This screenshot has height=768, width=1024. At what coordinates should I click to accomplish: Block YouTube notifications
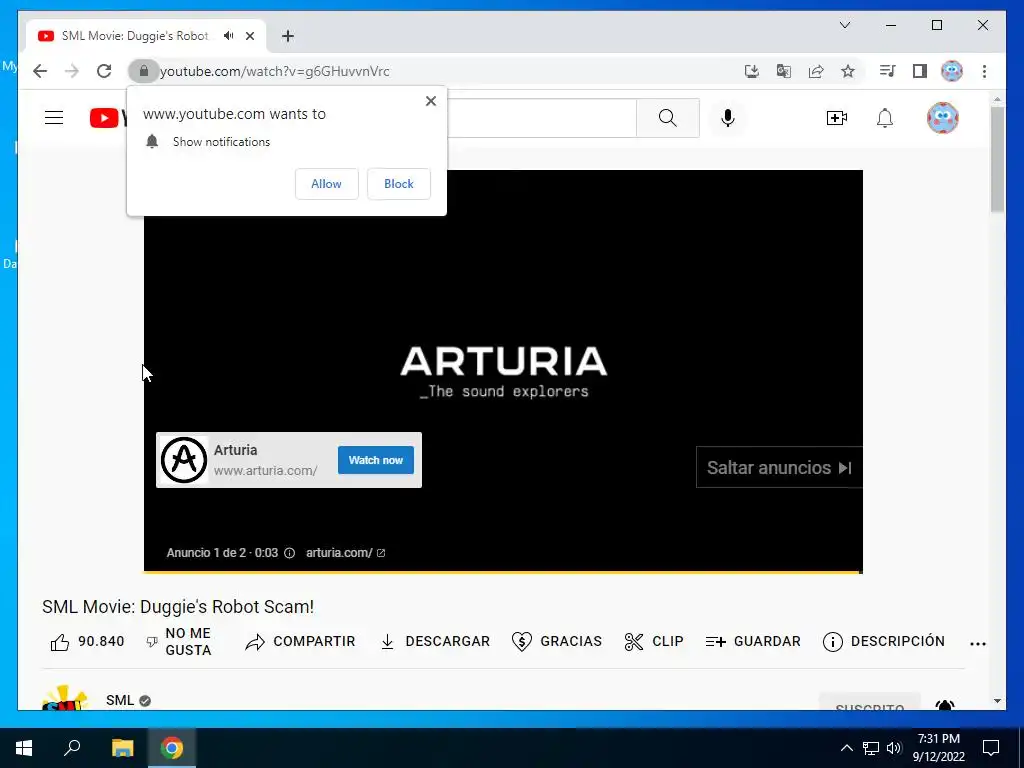(398, 184)
